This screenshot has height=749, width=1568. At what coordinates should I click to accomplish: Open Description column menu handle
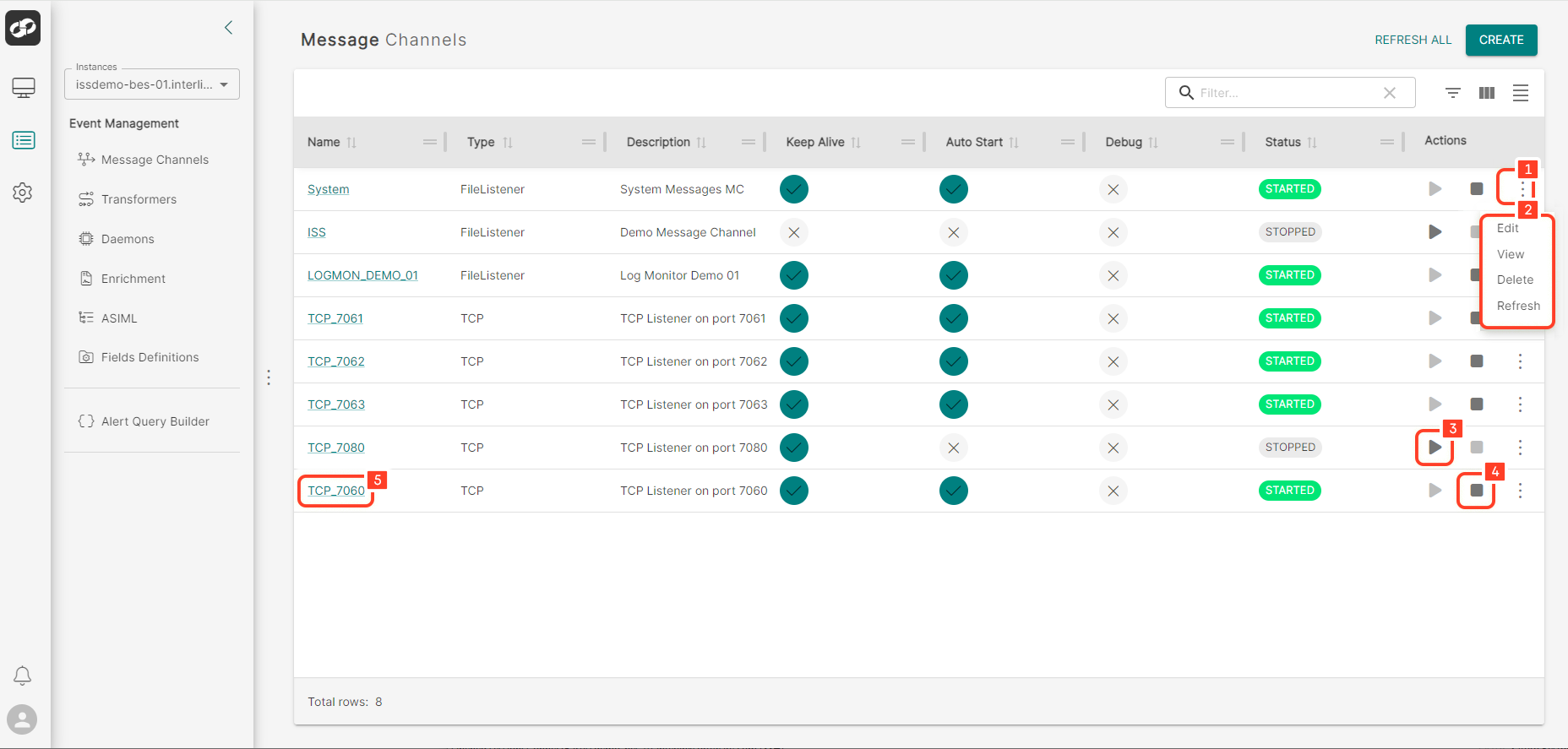point(749,142)
